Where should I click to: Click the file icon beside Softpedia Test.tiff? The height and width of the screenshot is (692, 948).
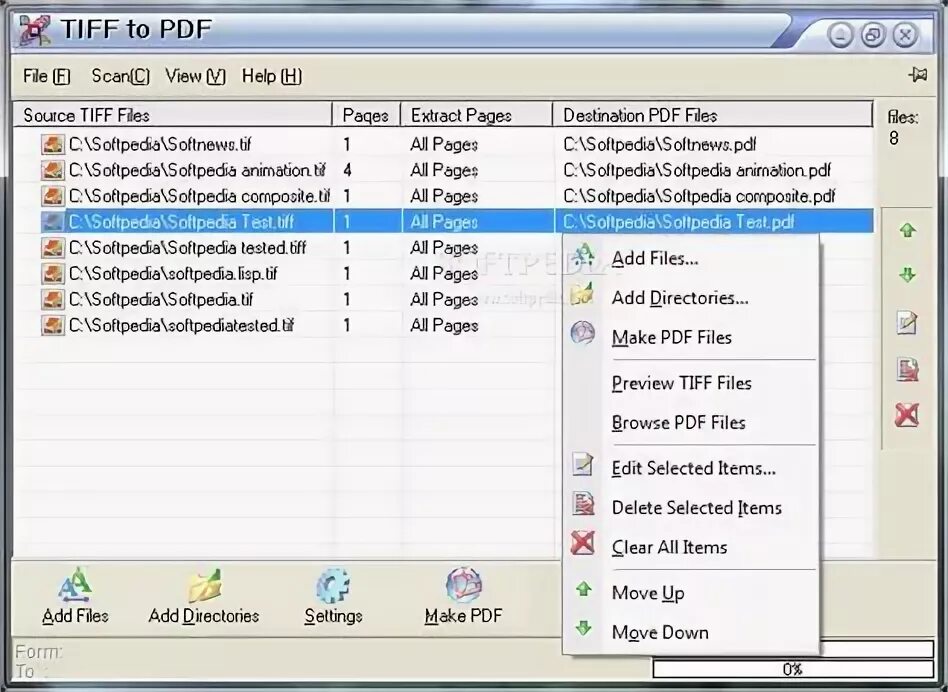click(53, 222)
